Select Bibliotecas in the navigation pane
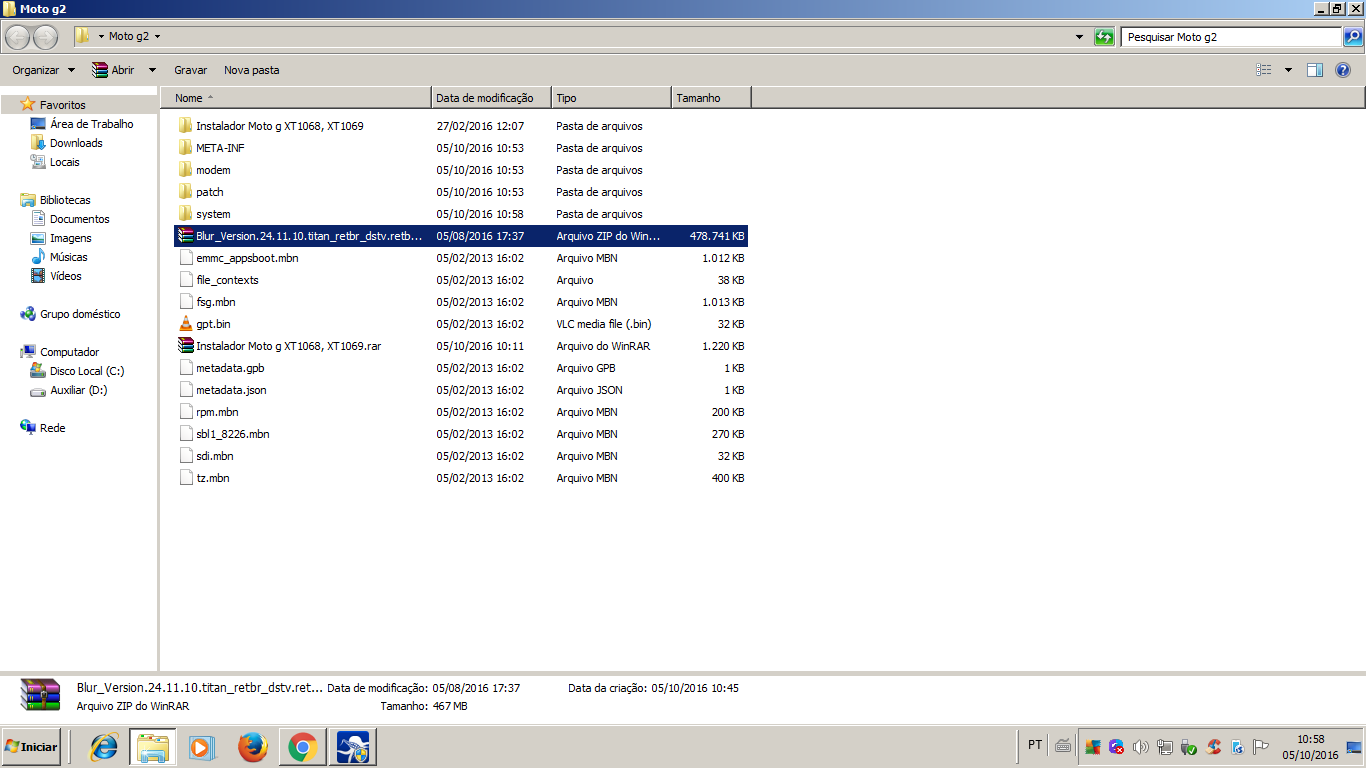1366x768 pixels. point(65,200)
